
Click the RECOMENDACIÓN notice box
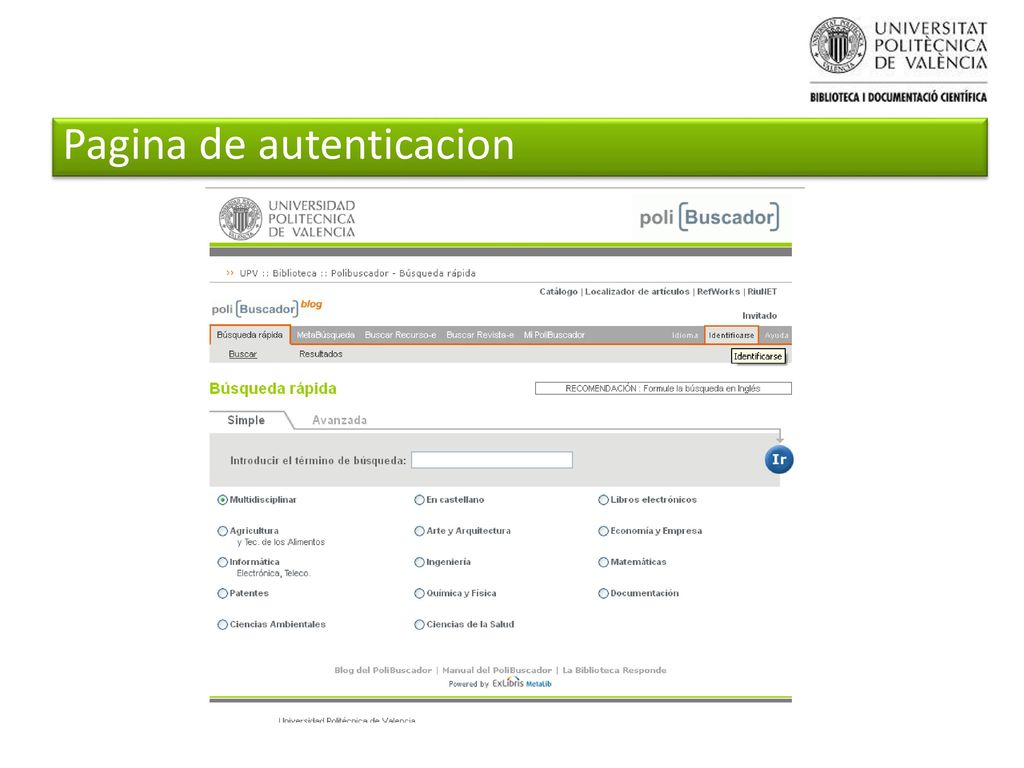[x=663, y=389]
